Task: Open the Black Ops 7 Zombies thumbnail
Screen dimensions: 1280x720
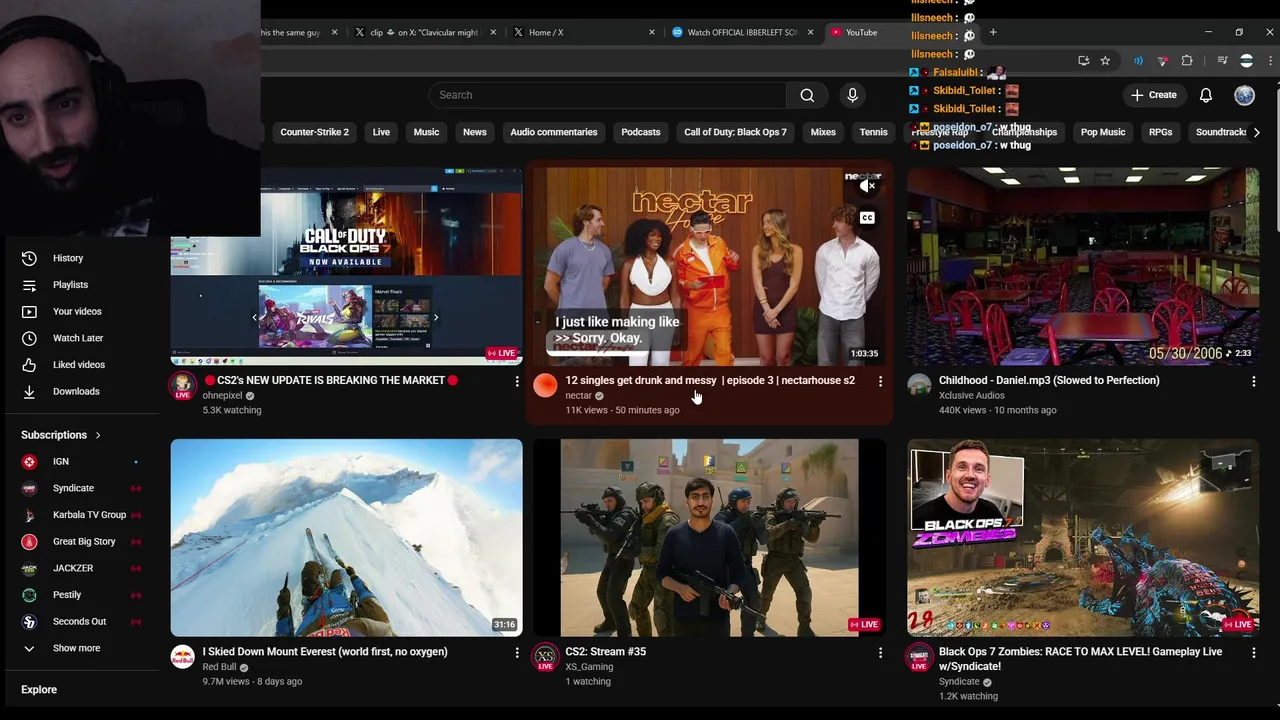Action: tap(1083, 537)
